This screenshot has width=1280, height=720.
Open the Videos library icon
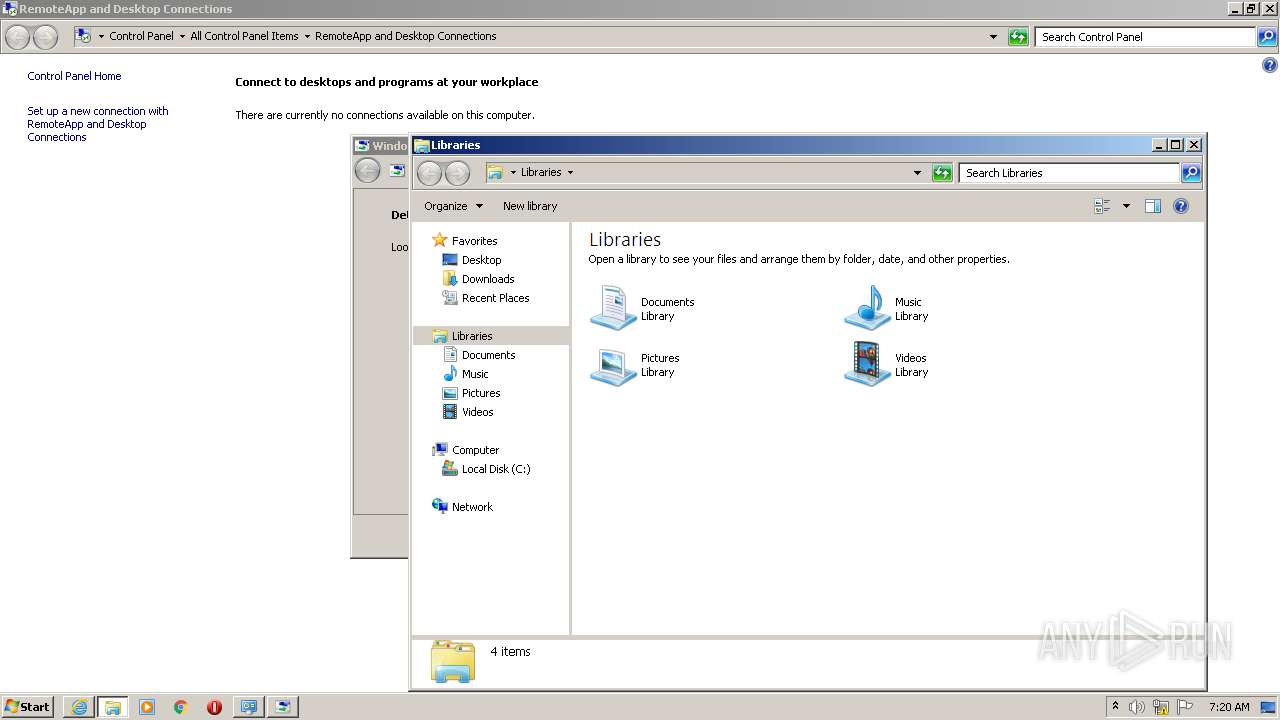click(x=867, y=365)
